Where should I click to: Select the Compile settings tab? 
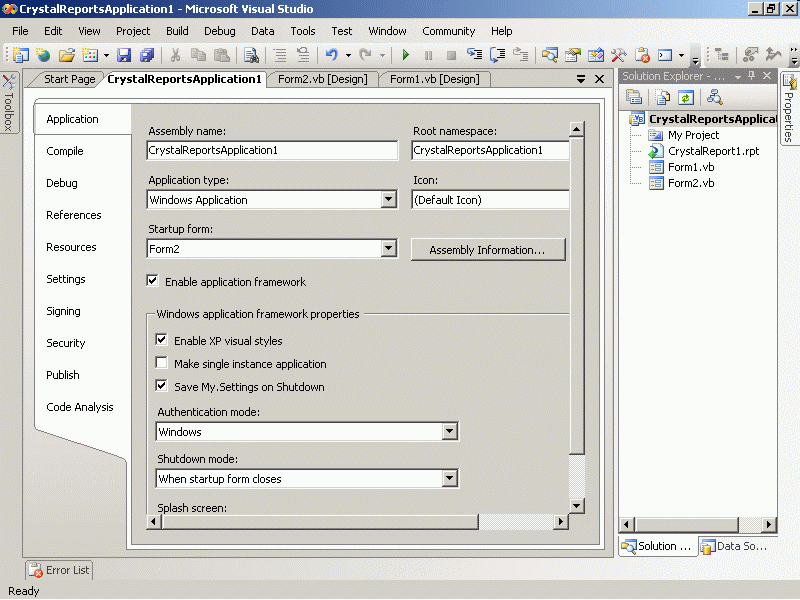(65, 151)
